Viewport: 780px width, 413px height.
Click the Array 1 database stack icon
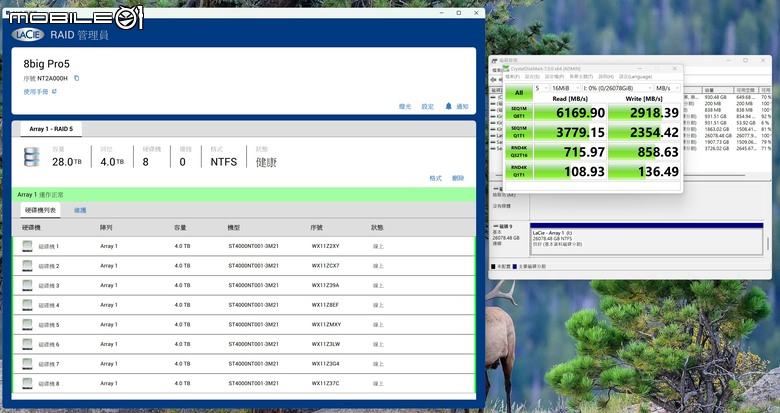[31, 157]
